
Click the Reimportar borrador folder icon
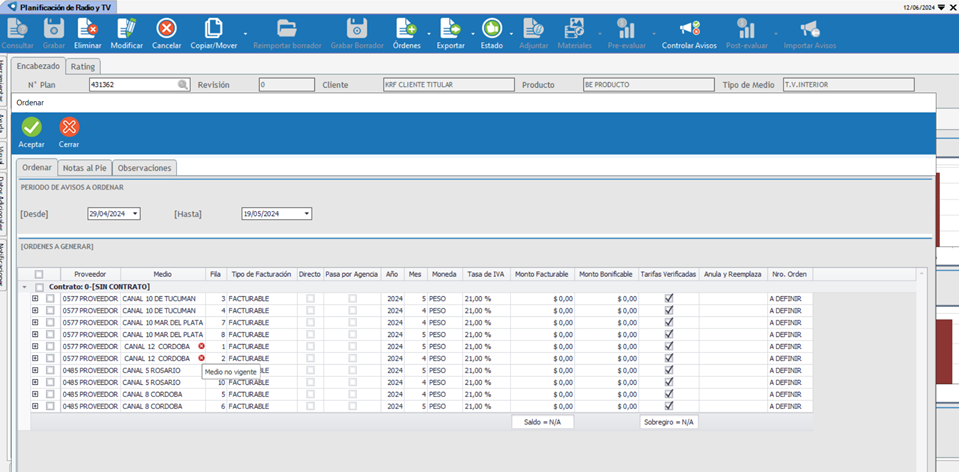click(286, 28)
